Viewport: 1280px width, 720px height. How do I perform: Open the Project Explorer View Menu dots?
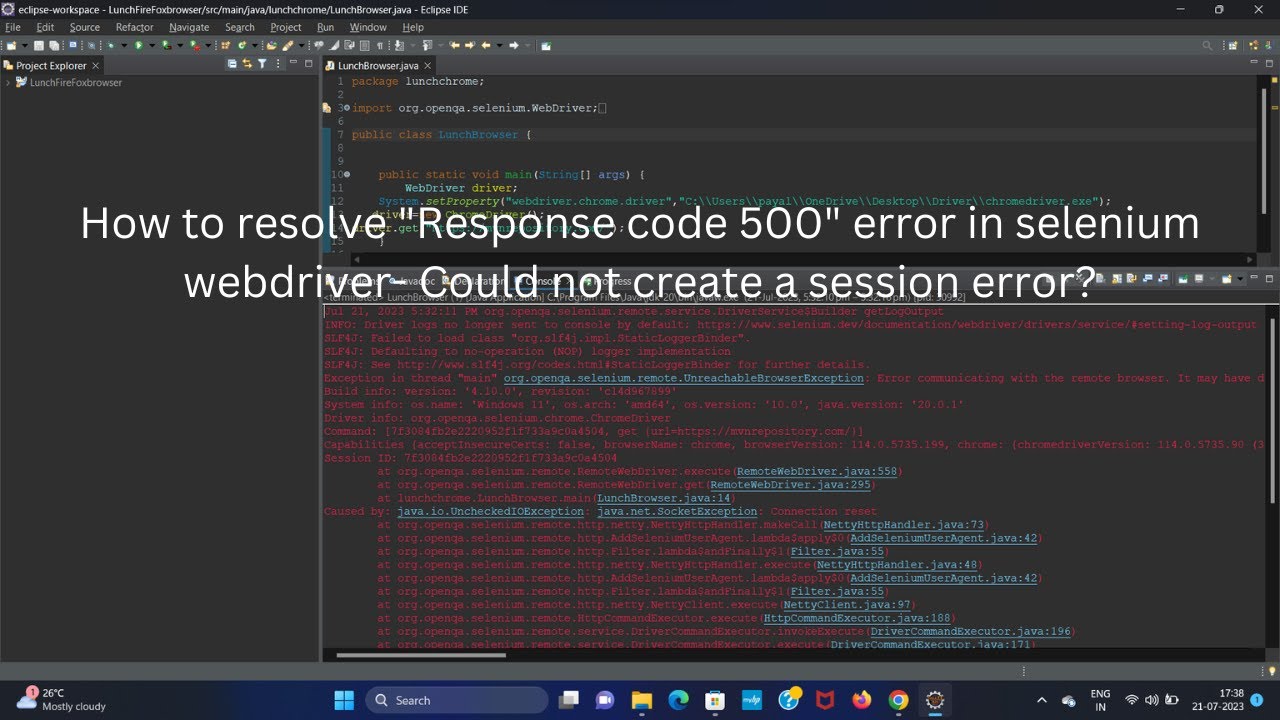click(277, 64)
